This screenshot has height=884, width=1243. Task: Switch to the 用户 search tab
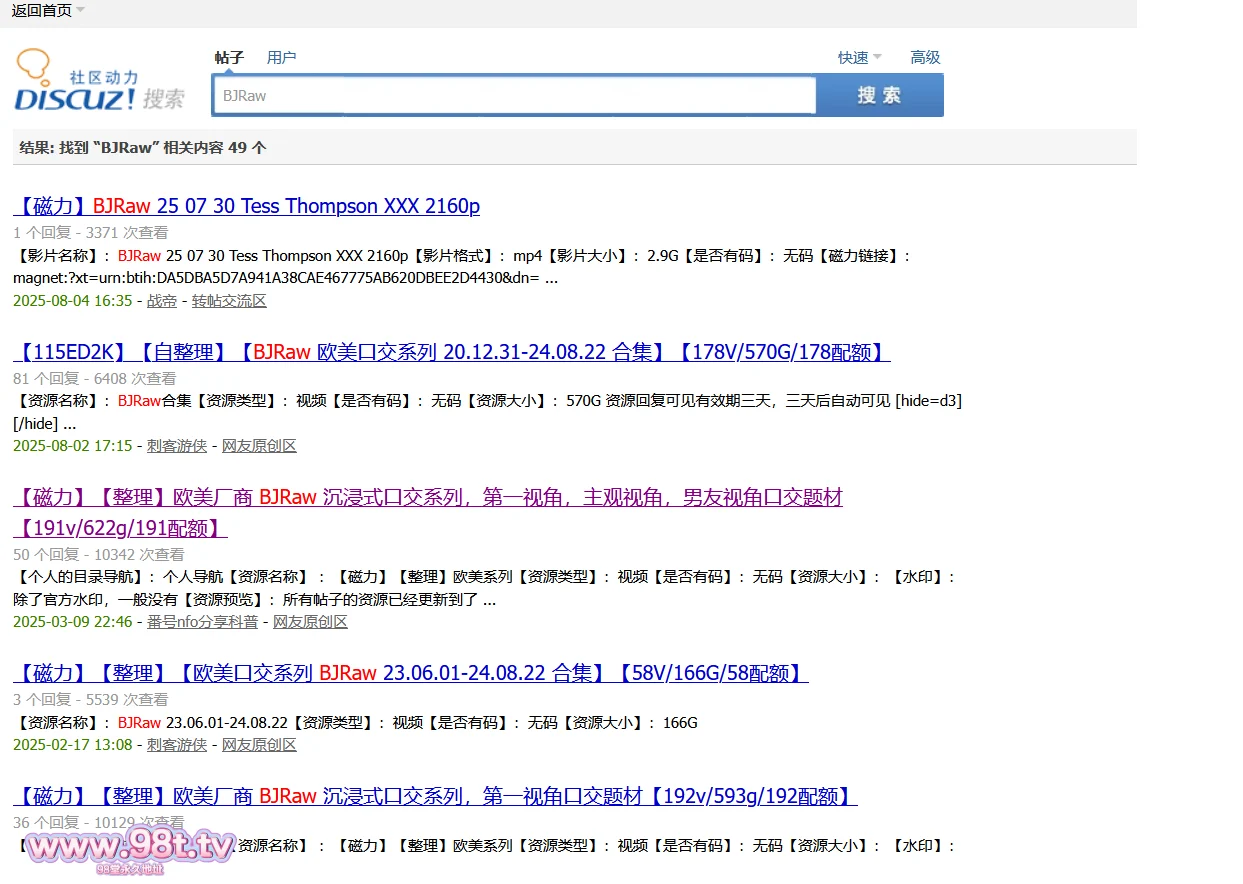(x=281, y=58)
